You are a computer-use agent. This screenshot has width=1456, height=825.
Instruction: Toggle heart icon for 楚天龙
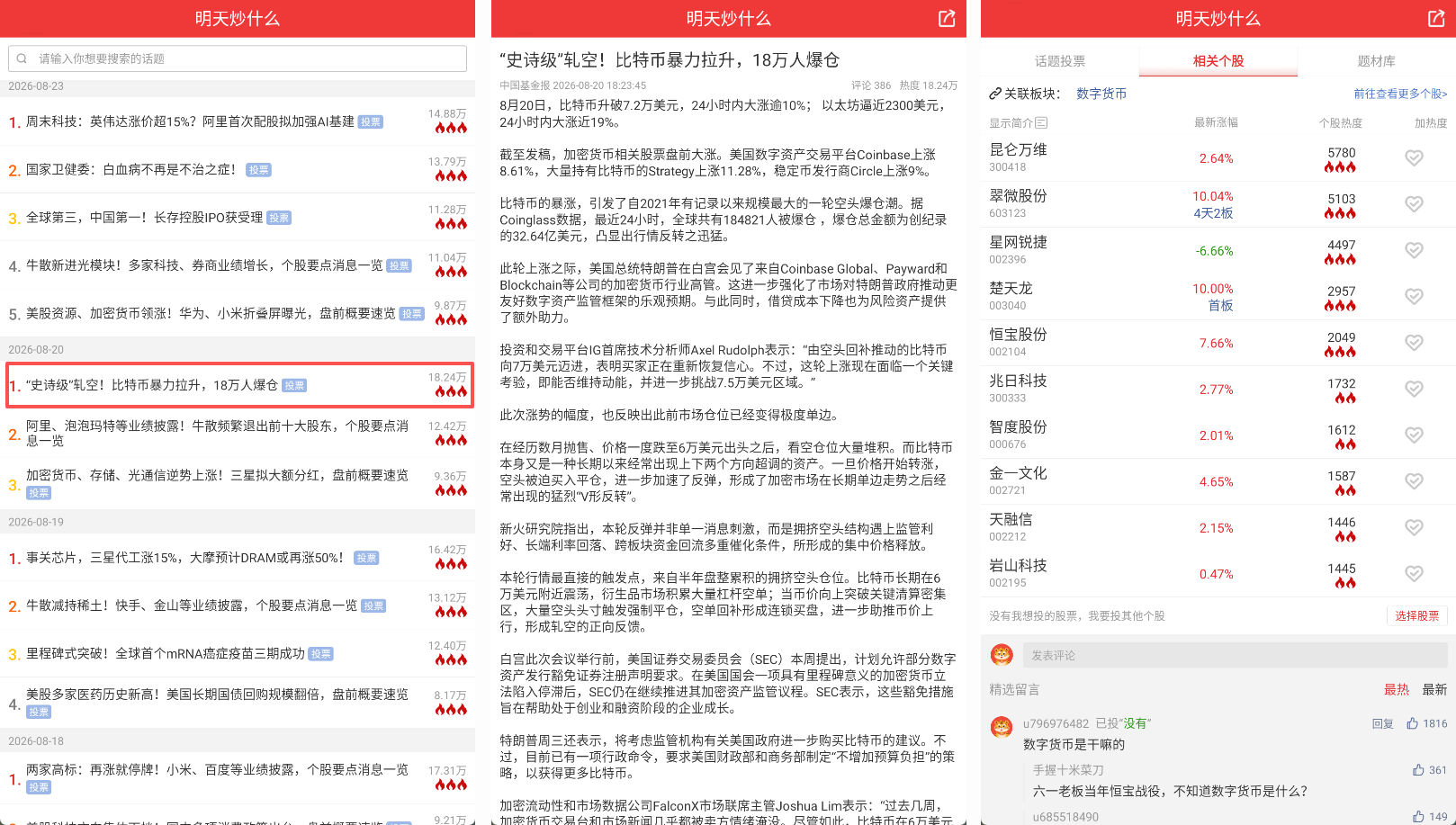click(x=1414, y=296)
